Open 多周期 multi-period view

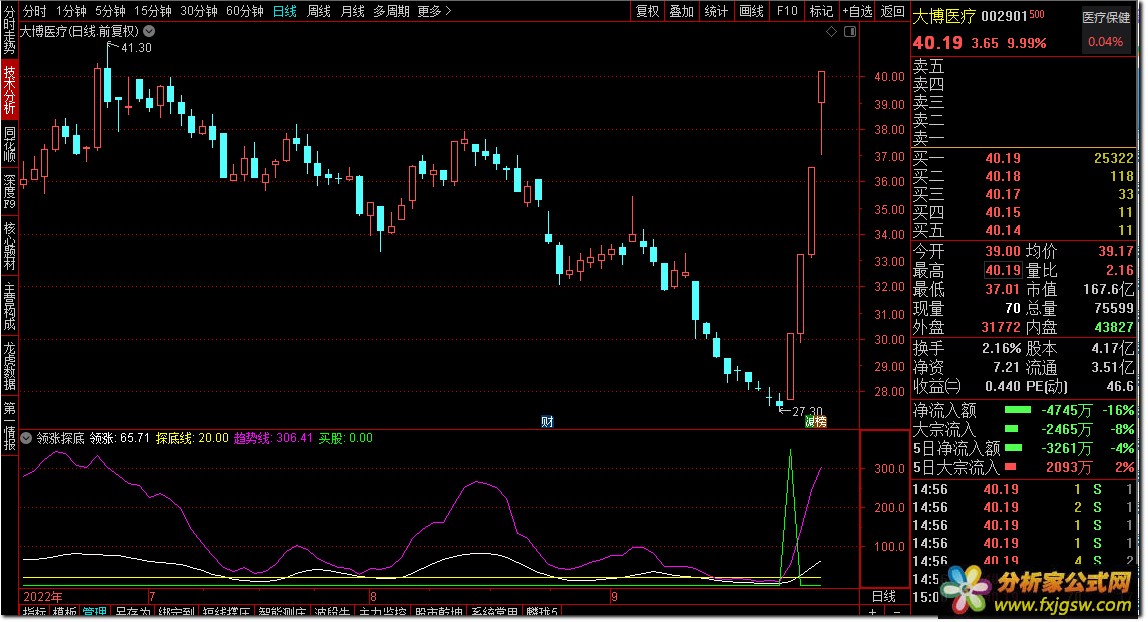(x=391, y=11)
